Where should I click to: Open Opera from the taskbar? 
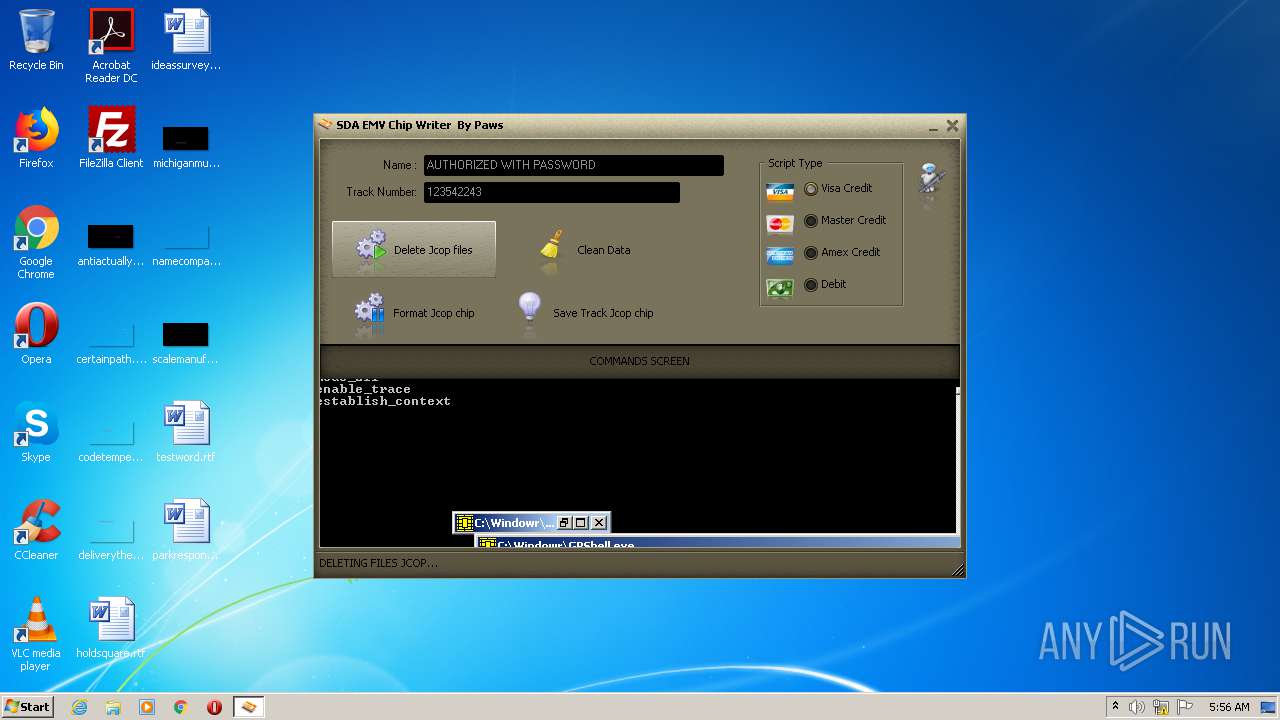[214, 707]
